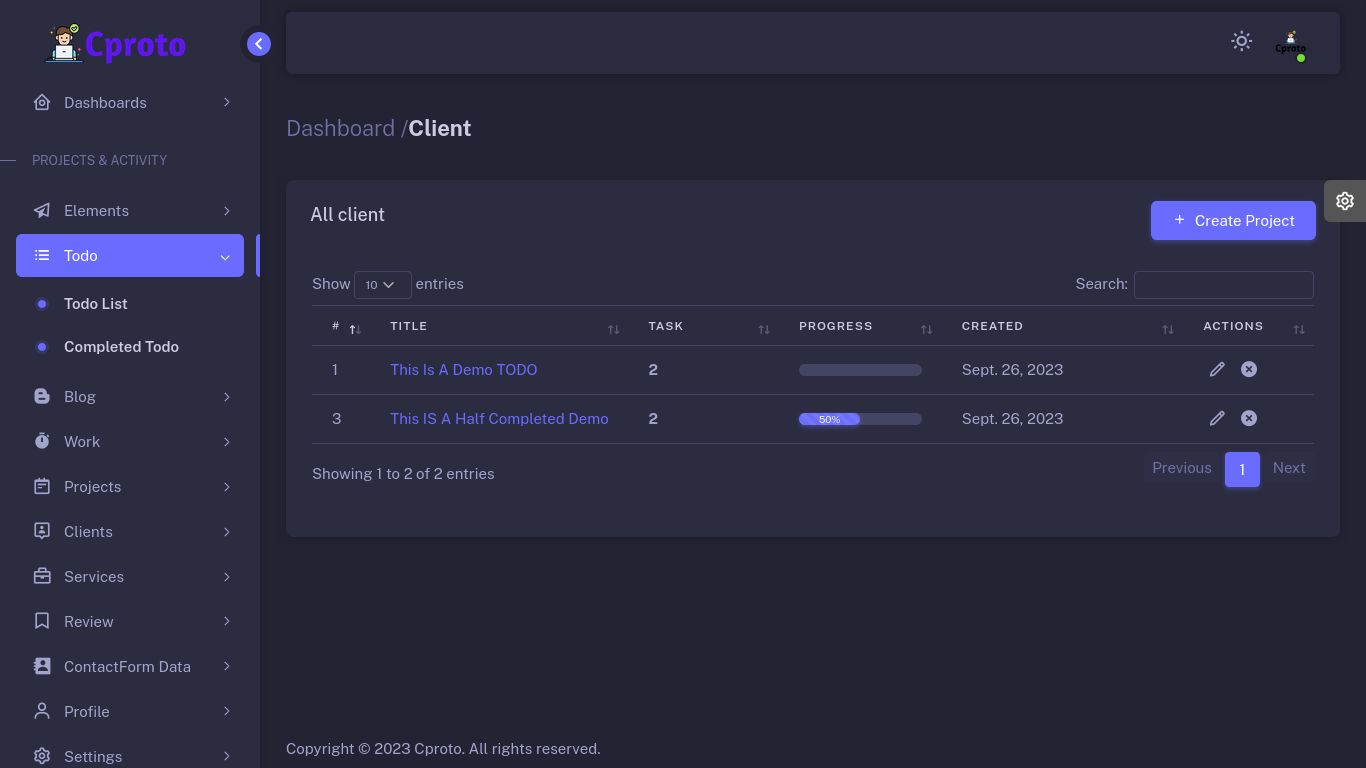1366x768 pixels.
Task: Select Todo List in the sidebar
Action: click(96, 304)
